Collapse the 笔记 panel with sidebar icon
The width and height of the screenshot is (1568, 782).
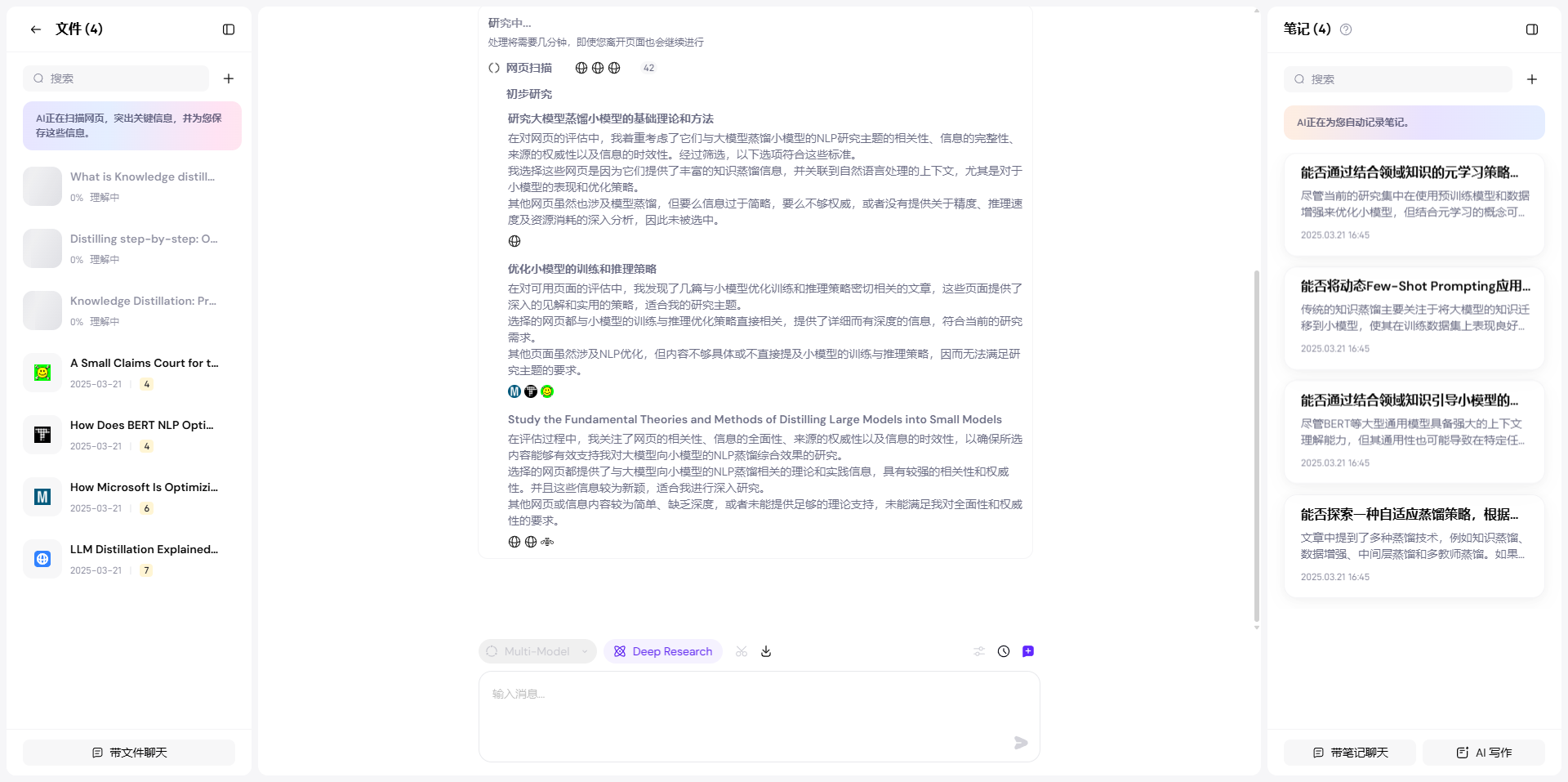click(x=1531, y=29)
